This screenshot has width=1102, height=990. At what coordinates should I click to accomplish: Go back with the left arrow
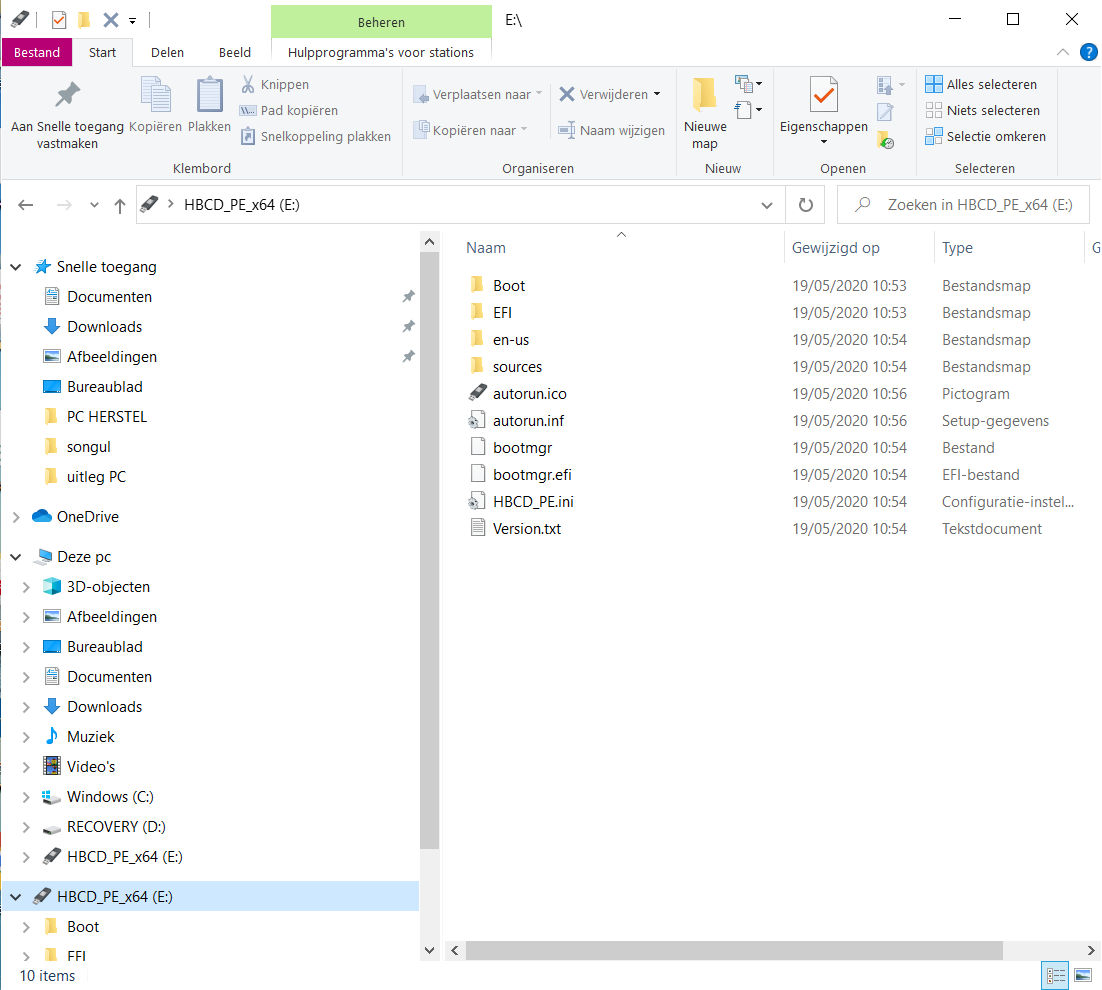tap(26, 205)
